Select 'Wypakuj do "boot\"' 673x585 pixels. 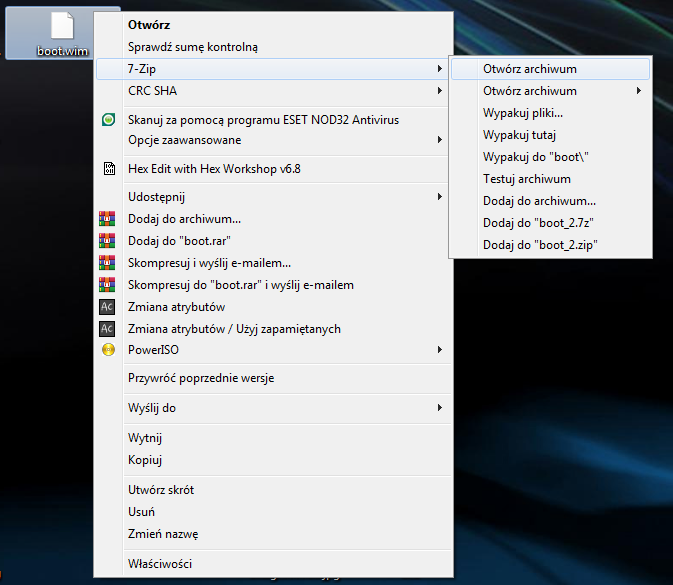coord(550,157)
